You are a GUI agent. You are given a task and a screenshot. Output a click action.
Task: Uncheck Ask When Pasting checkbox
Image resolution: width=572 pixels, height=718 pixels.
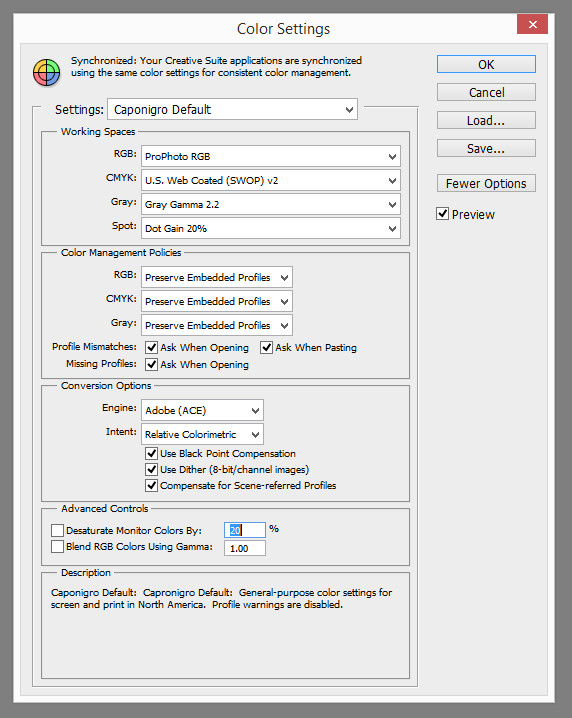[267, 348]
